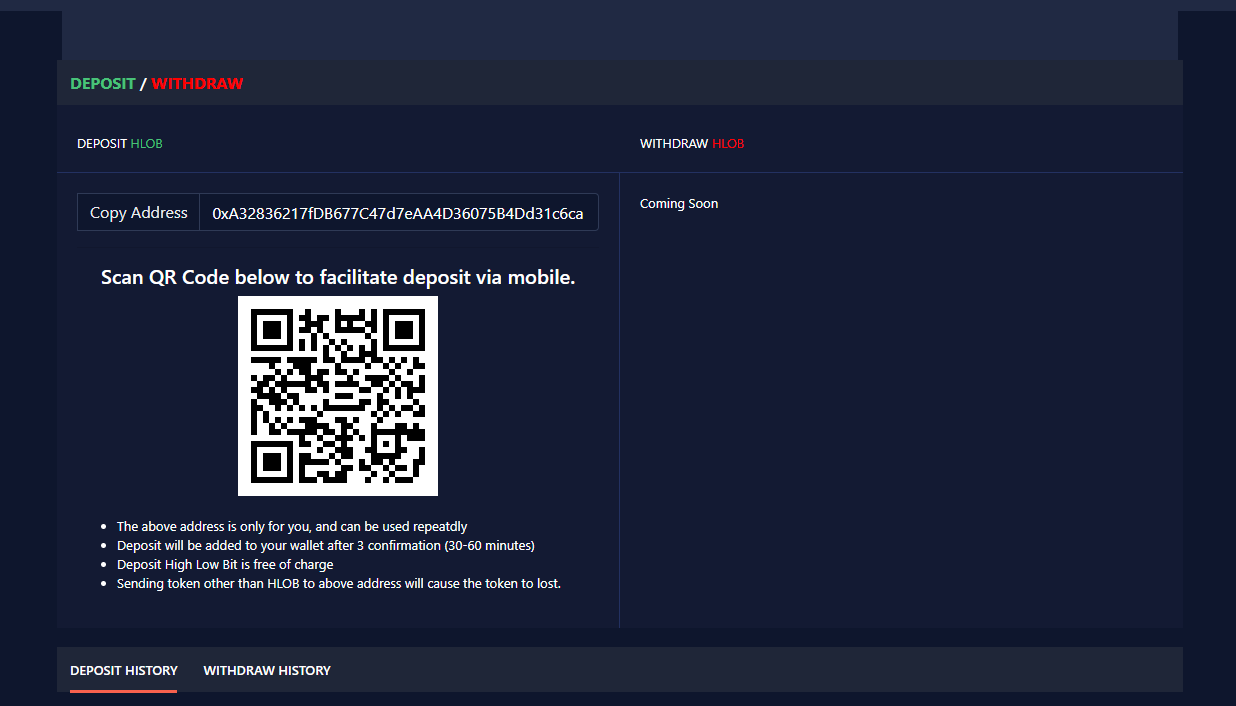Click the note about address used repeatedly
1236x706 pixels.
coord(292,526)
